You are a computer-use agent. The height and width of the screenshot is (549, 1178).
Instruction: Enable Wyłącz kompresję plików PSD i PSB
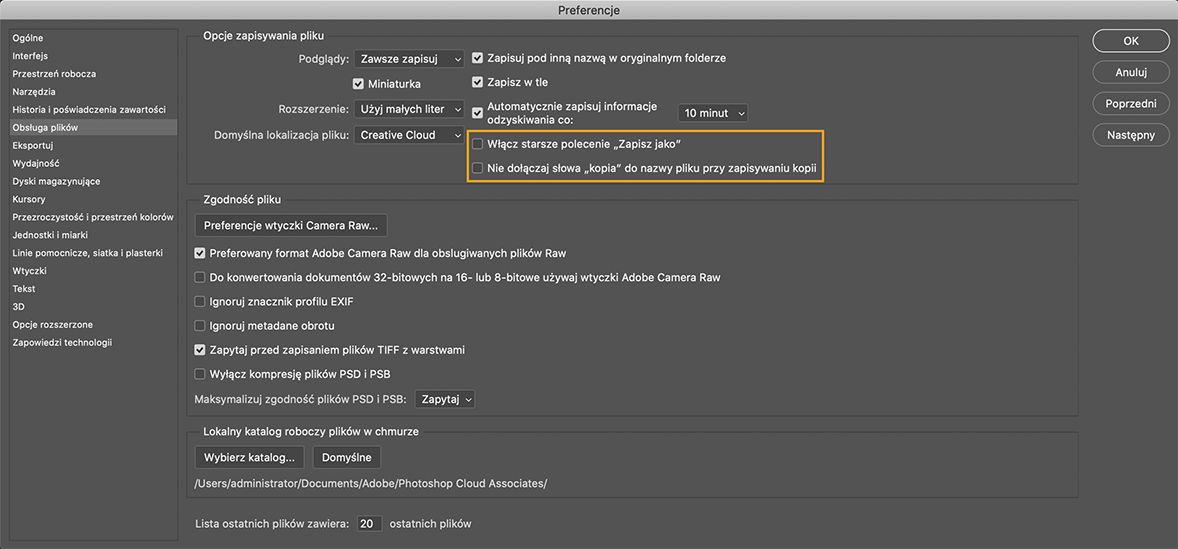(200, 374)
